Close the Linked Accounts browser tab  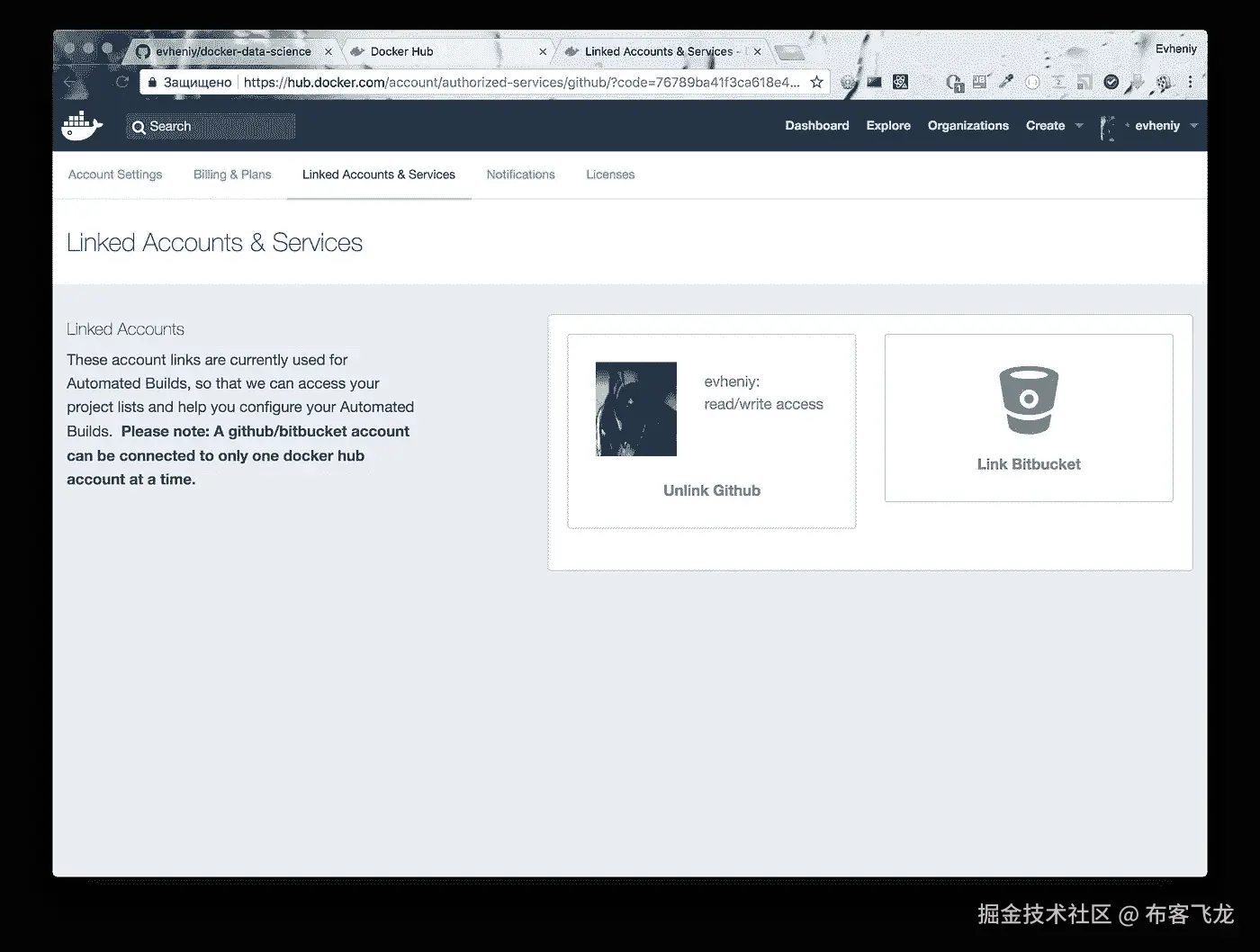[x=757, y=52]
